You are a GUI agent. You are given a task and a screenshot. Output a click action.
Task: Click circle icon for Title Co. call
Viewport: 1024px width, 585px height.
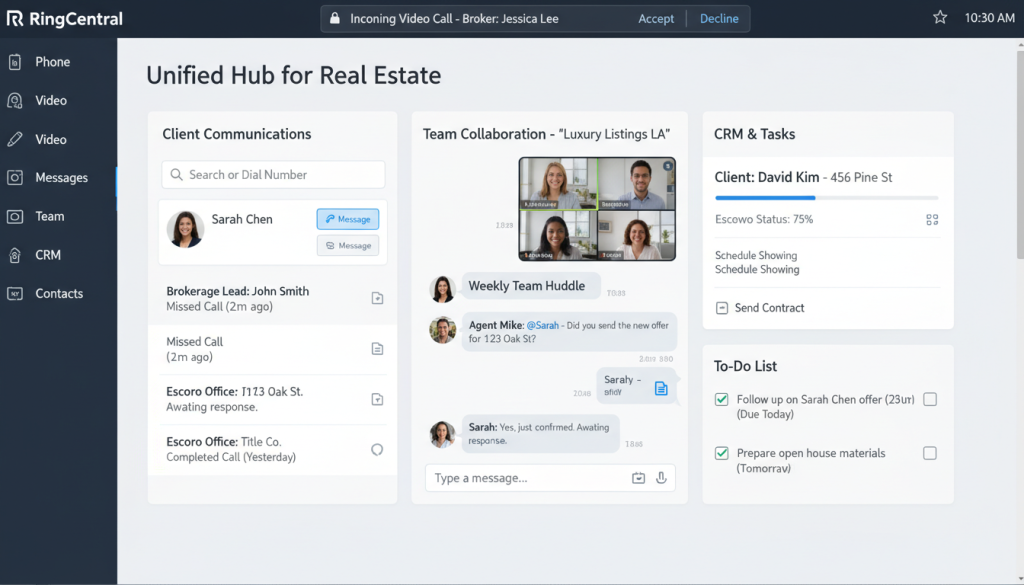[x=377, y=449]
